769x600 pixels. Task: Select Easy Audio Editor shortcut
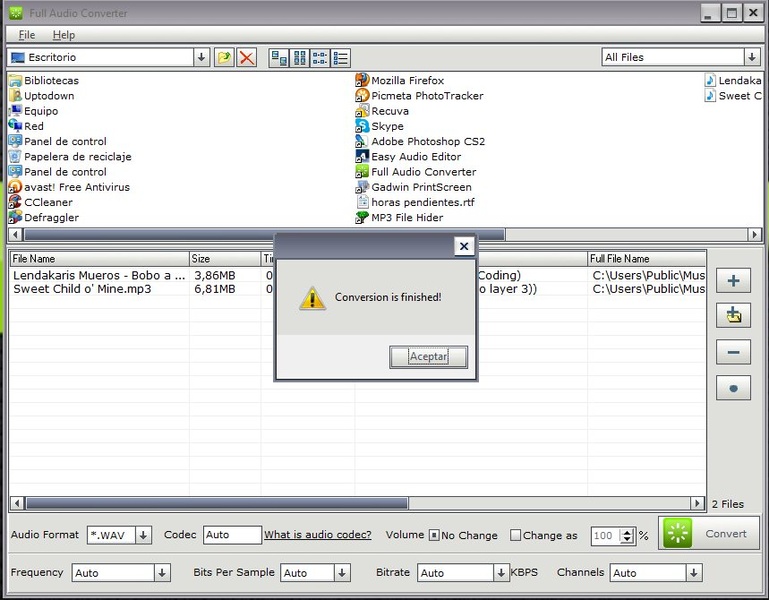(409, 157)
